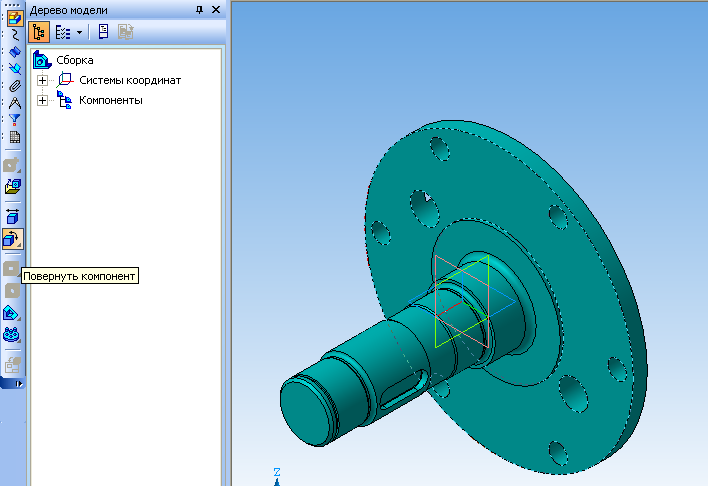Open the filters funnel panel
708x486 pixels.
coord(15,120)
